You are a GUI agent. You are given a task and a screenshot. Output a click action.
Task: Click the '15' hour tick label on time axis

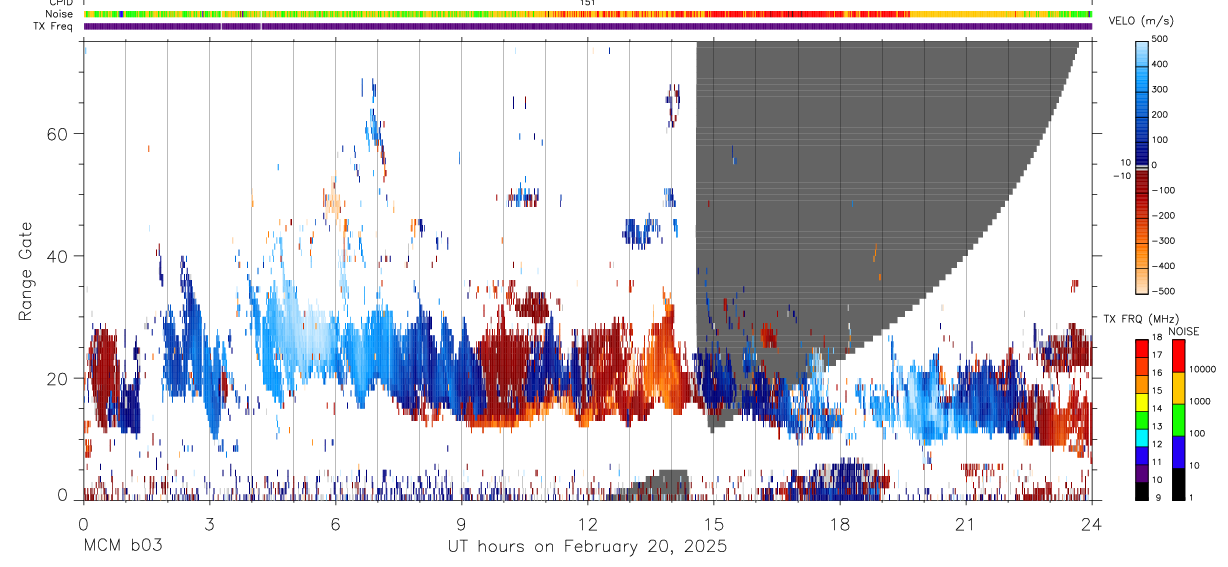714,524
